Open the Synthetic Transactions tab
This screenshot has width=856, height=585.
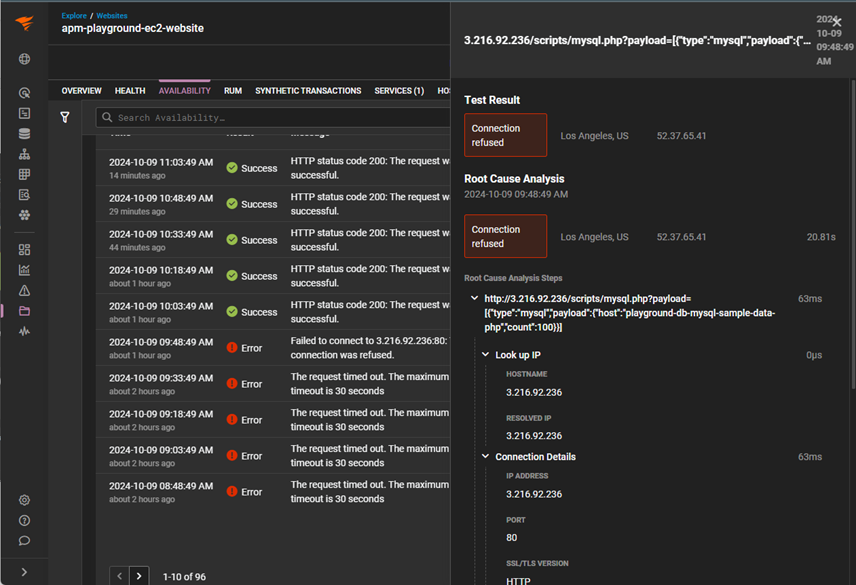tap(308, 91)
